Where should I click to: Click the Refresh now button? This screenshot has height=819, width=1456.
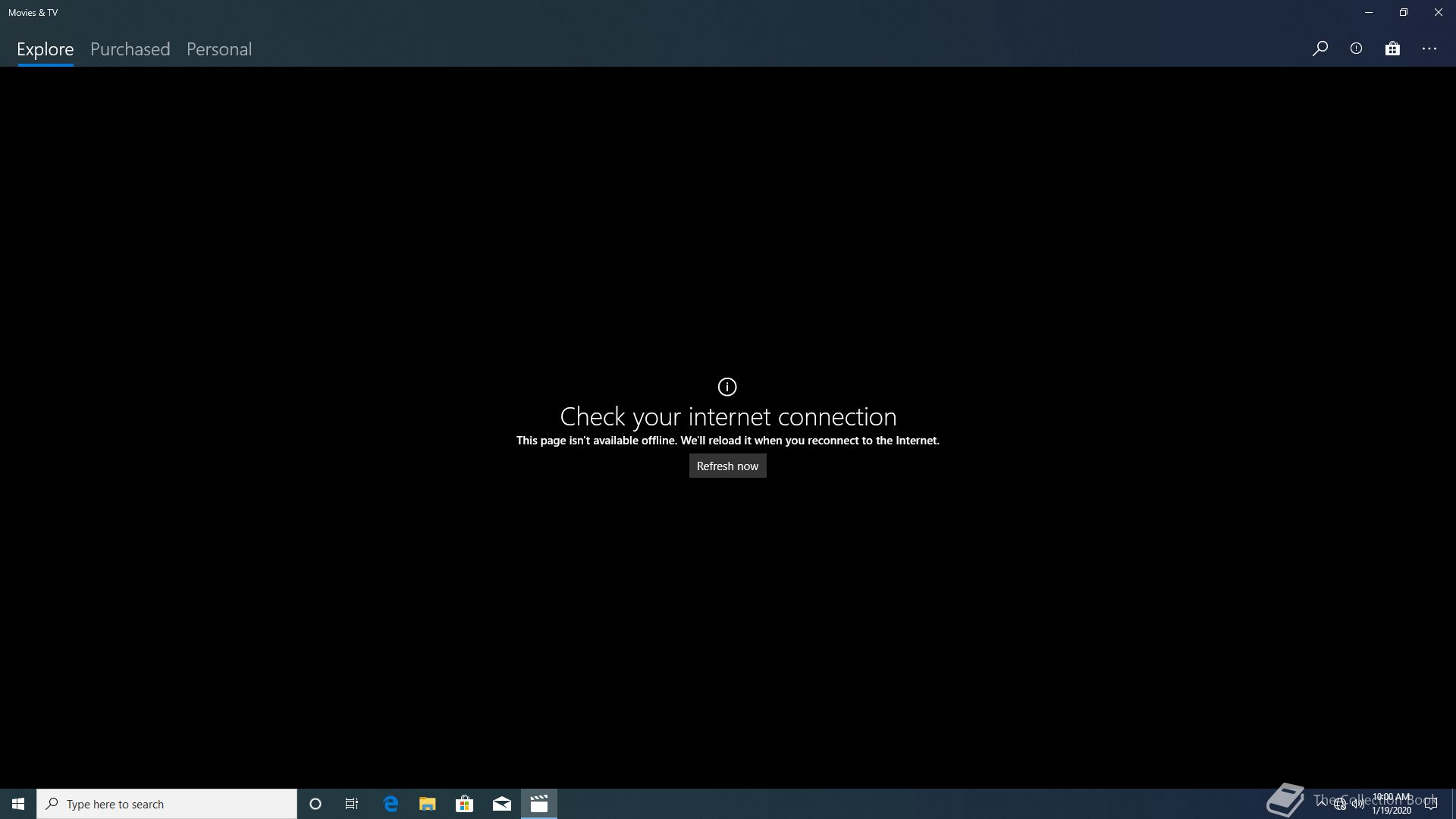tap(727, 466)
